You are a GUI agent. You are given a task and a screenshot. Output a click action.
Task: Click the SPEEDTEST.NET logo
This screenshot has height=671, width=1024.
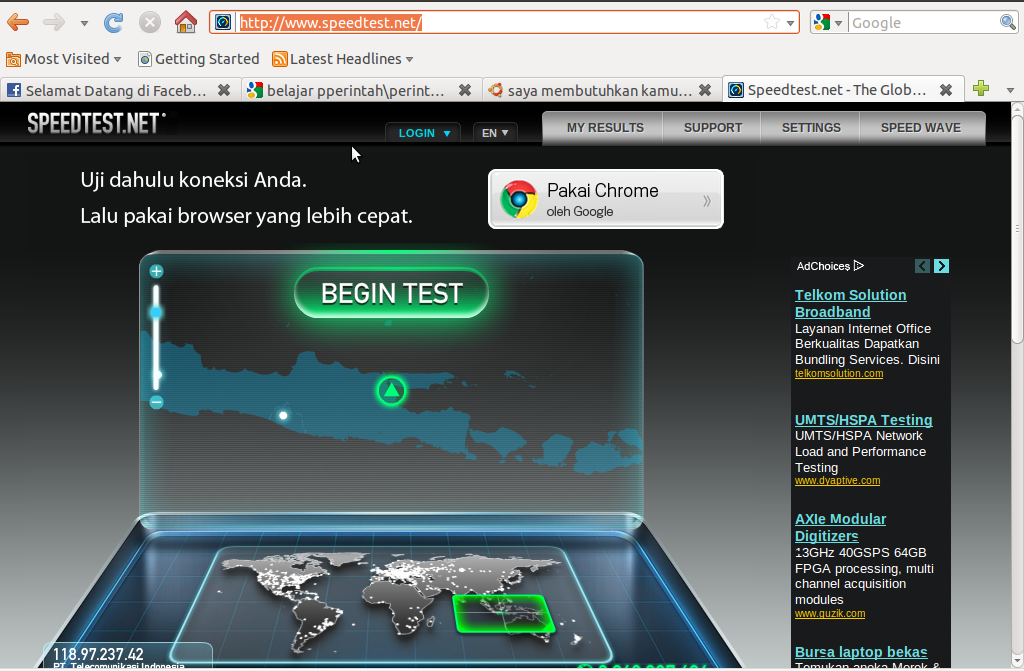[x=97, y=123]
